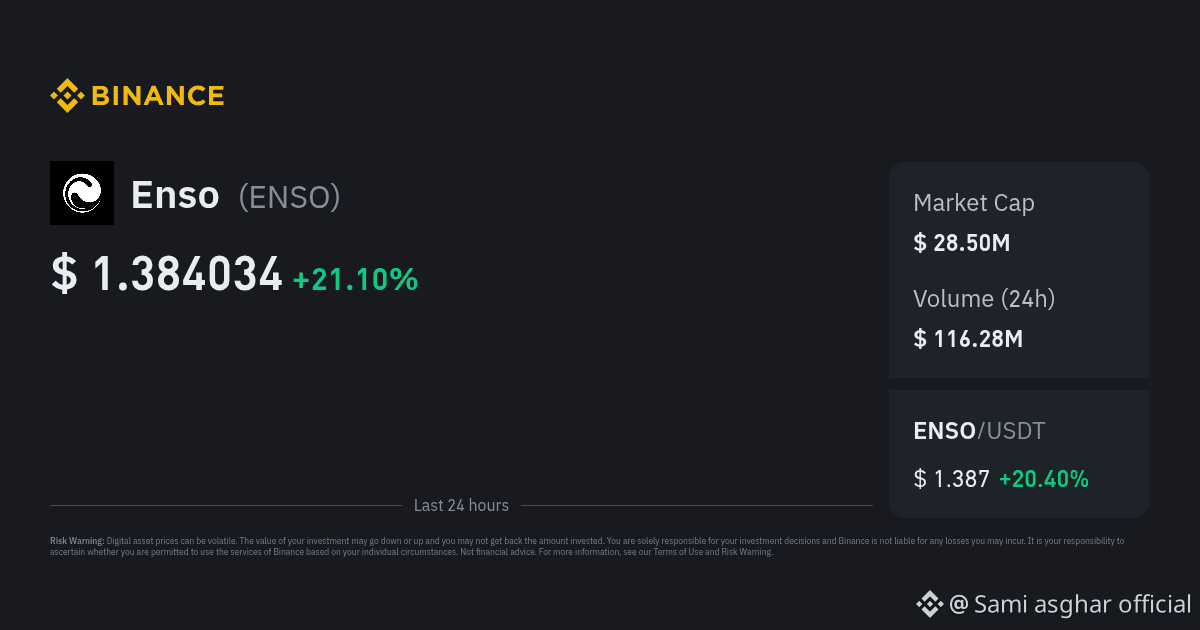Select the $ 28.50M market cap value
1200x630 pixels.
(961, 242)
